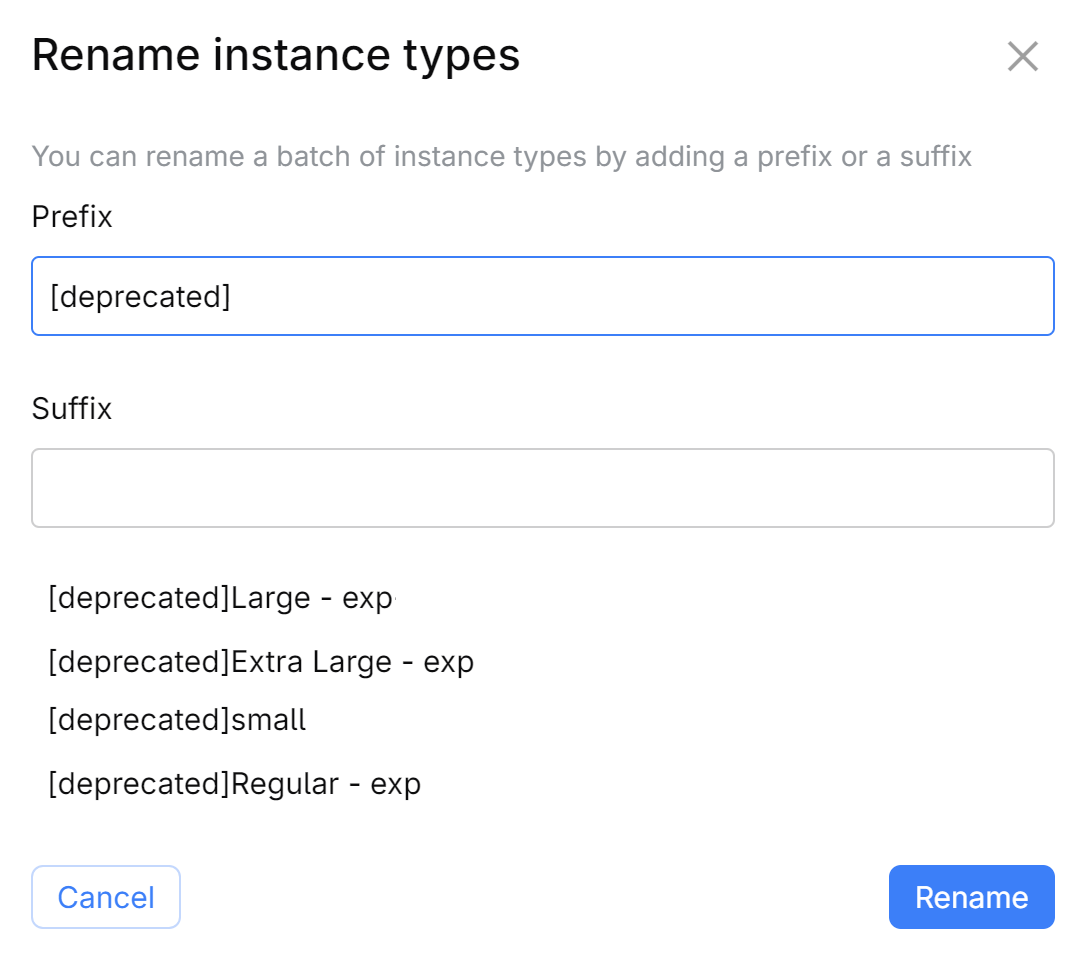Click the "Rename instance types" dialog title

point(277,55)
